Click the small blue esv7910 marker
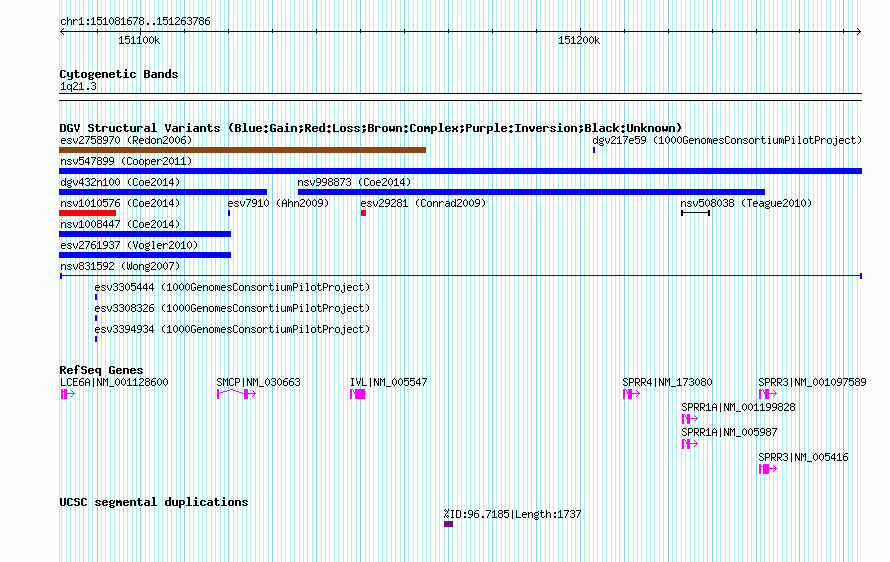This screenshot has height=562, width=890. pyautogui.click(x=229, y=213)
